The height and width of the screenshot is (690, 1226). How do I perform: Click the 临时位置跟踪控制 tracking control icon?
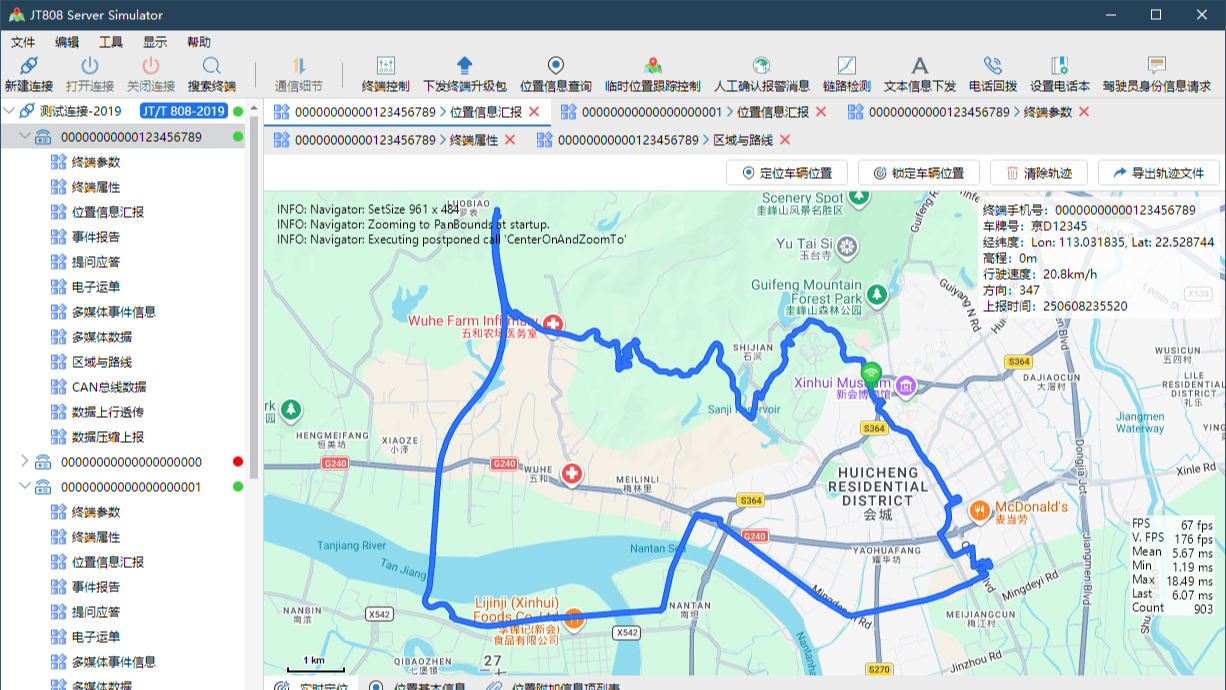(653, 66)
